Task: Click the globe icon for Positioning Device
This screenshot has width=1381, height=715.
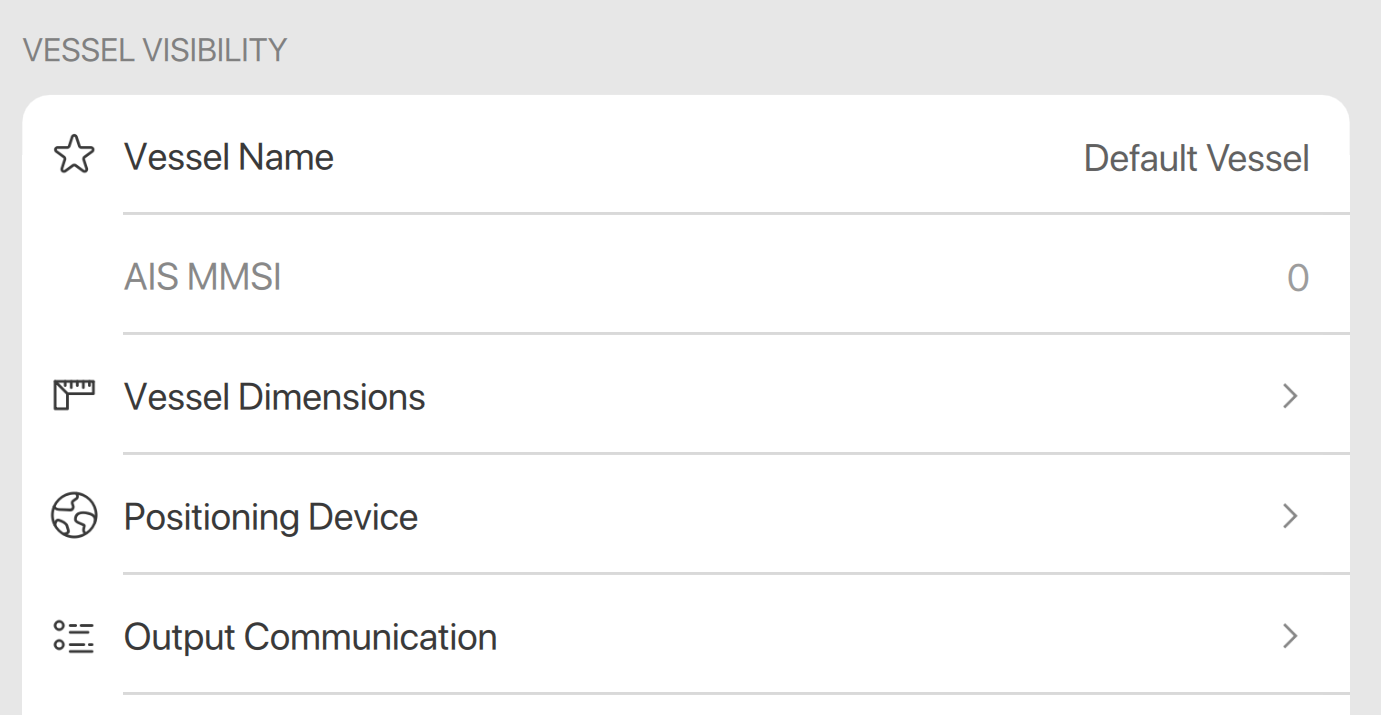Action: pyautogui.click(x=73, y=516)
